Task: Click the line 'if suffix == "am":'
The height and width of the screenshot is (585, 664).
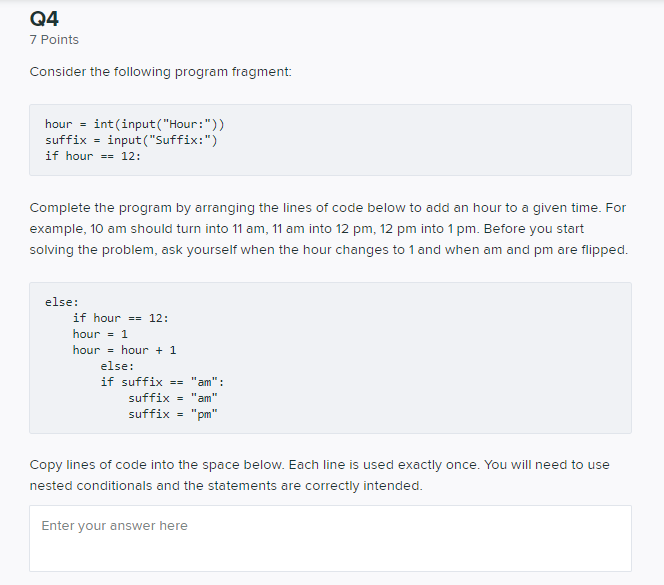Action: 162,382
